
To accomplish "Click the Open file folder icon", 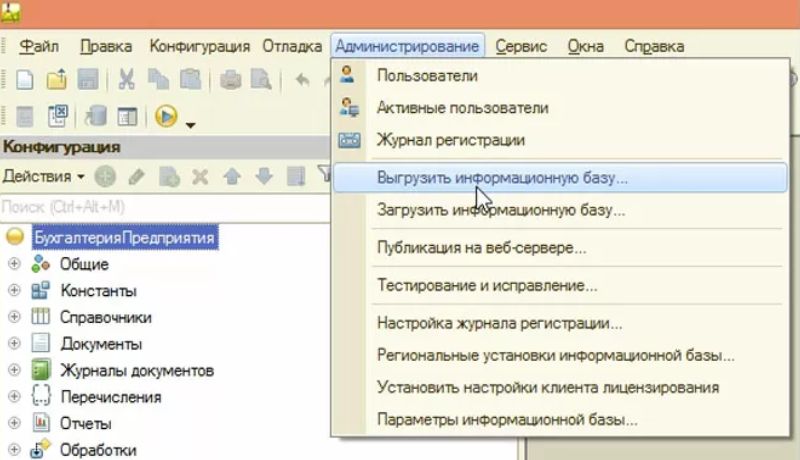I will click(x=57, y=80).
